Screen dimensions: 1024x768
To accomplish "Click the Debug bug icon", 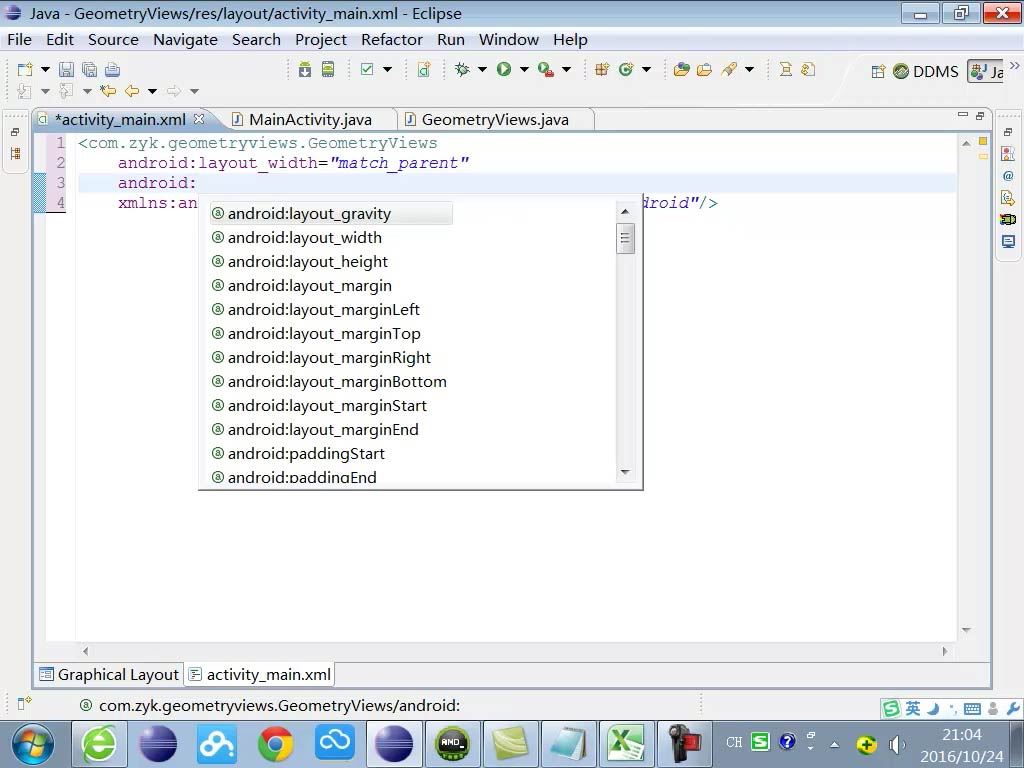I will click(x=462, y=69).
